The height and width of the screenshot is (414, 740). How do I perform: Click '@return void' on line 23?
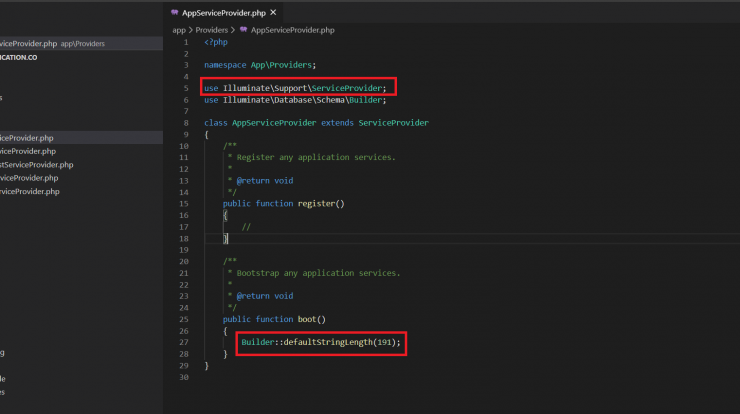pyautogui.click(x=265, y=296)
